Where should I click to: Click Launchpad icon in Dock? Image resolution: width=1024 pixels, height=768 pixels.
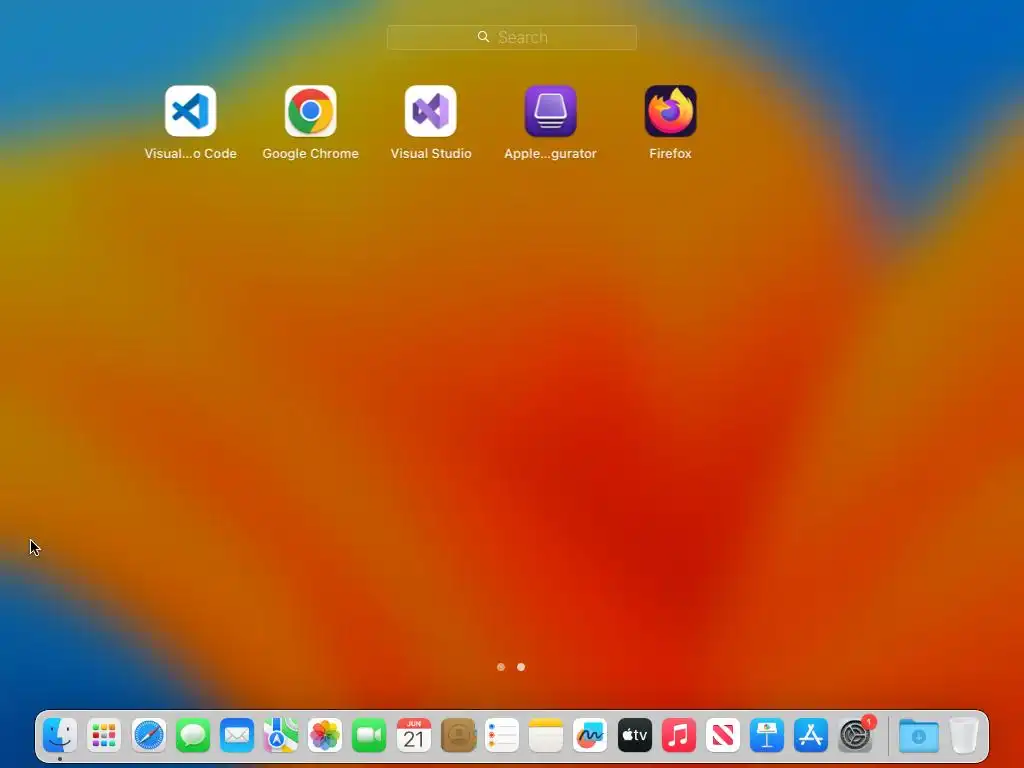point(104,735)
